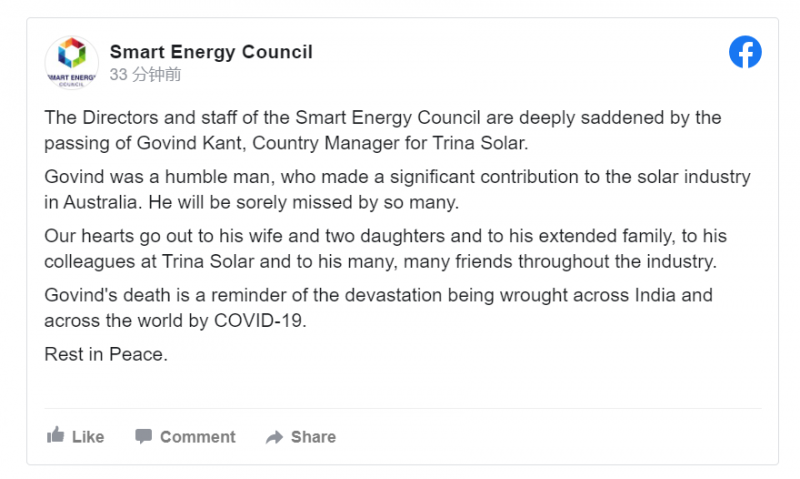800x479 pixels.
Task: Click the thumbs-up Like icon
Action: 56,435
